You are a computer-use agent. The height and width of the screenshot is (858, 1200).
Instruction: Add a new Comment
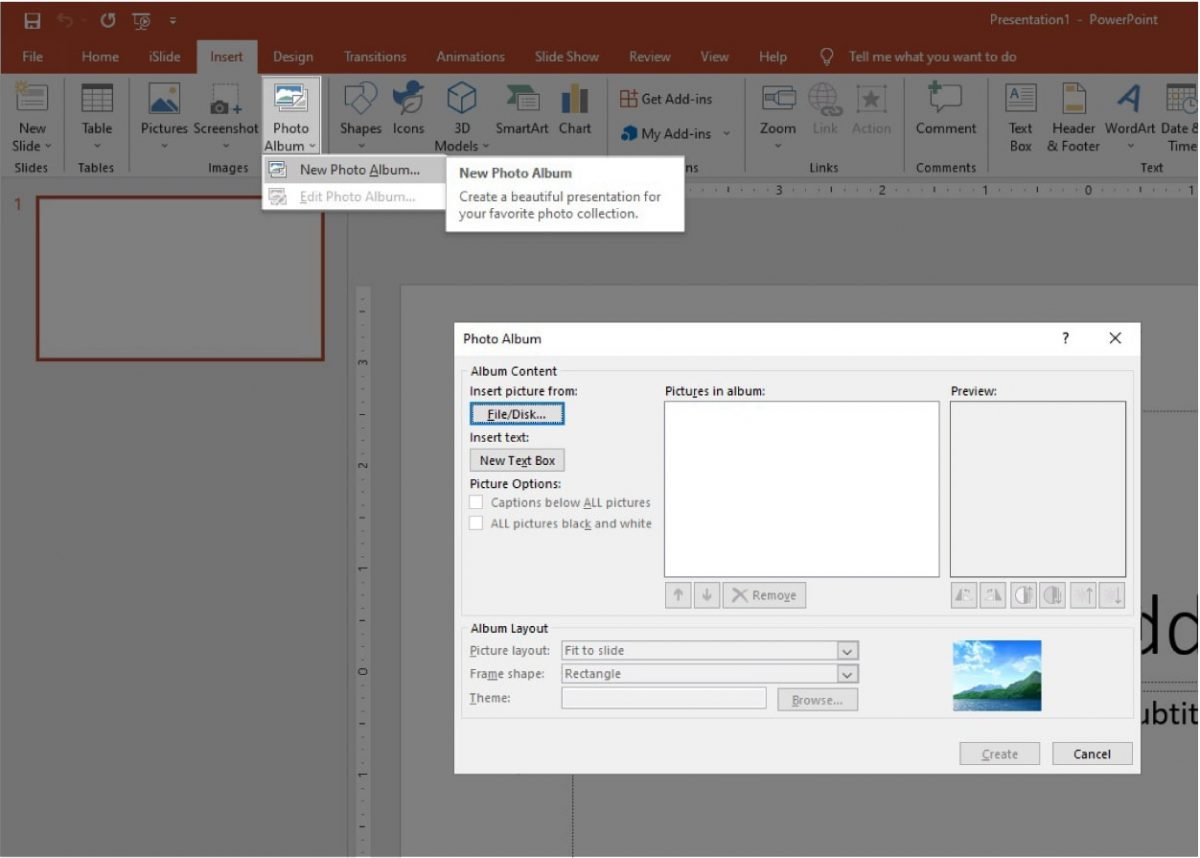coord(945,113)
